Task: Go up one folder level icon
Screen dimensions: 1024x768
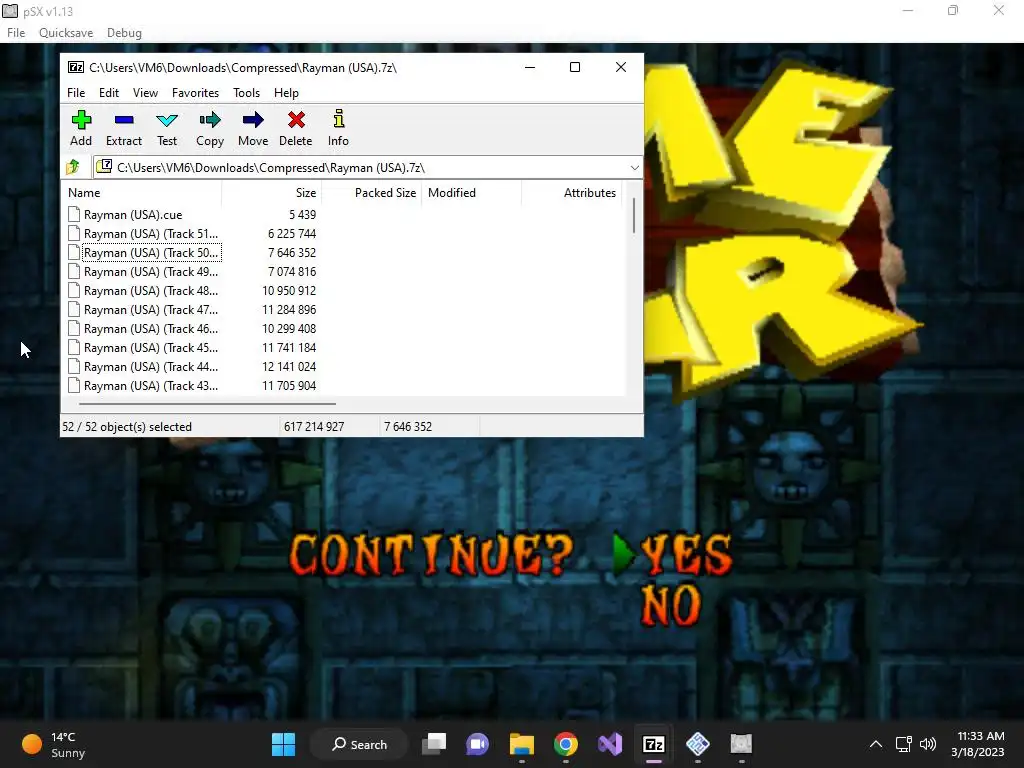Action: [73, 167]
